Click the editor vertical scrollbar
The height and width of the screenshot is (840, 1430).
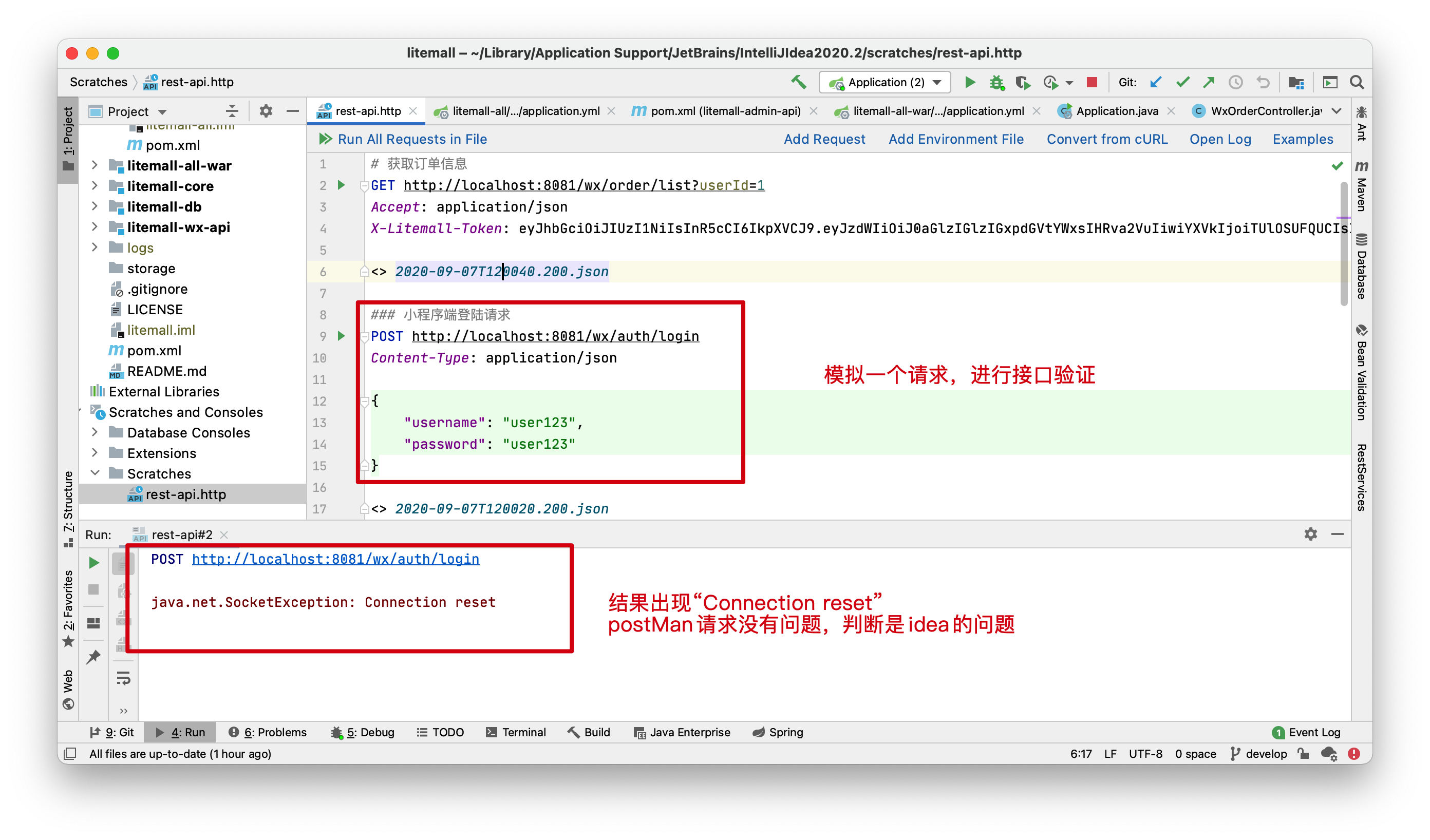(x=1343, y=244)
